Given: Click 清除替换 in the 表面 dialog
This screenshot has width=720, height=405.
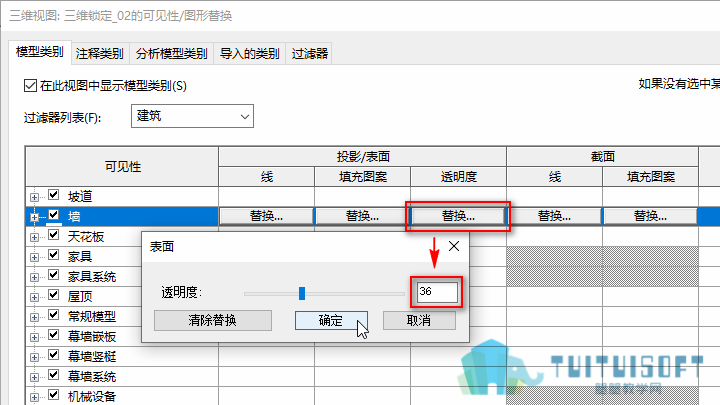Looking at the screenshot, I should [x=213, y=321].
